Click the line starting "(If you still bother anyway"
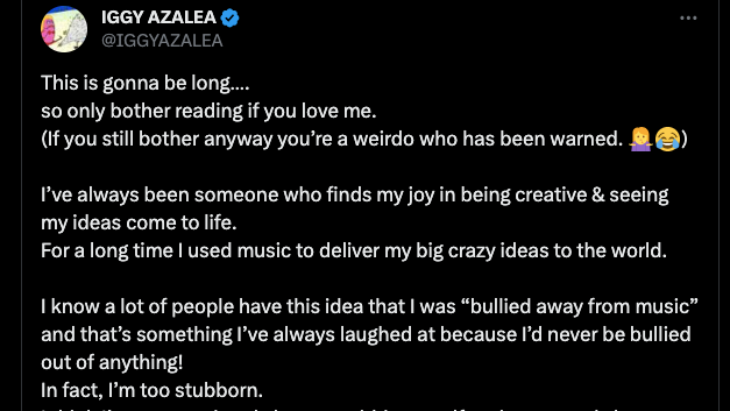 [330, 140]
